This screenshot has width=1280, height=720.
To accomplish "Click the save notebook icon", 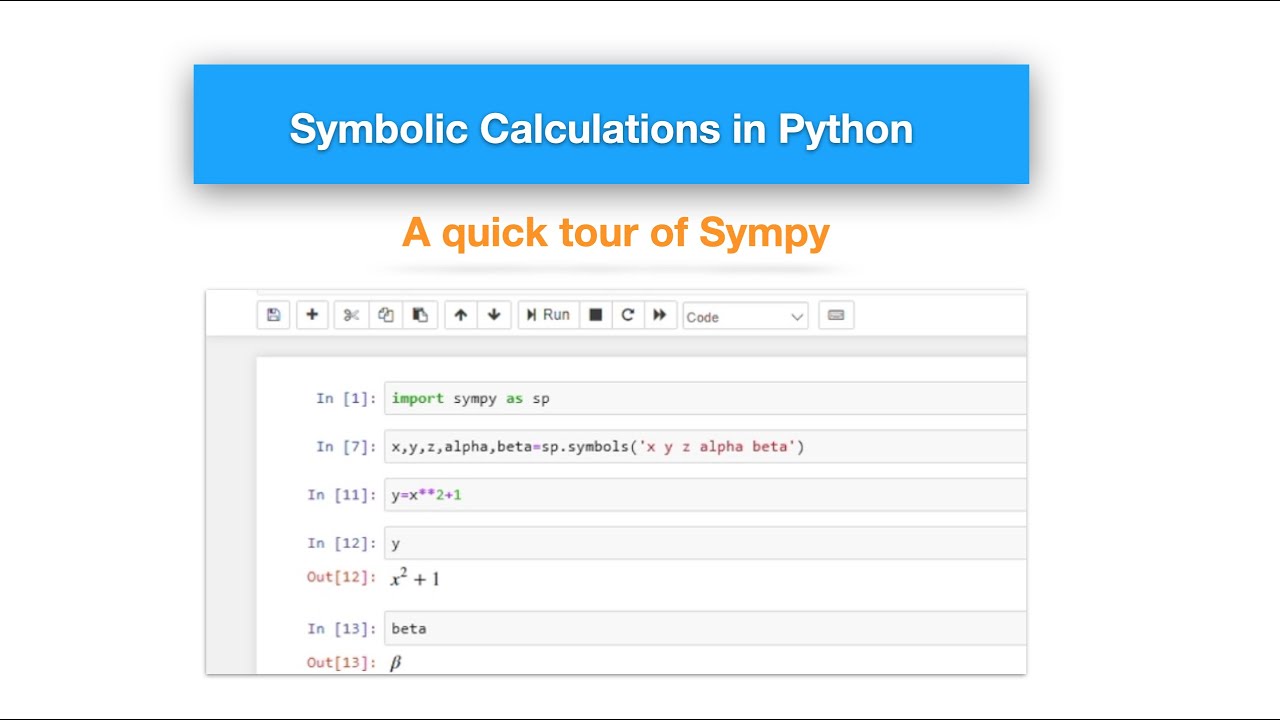I will (x=273, y=315).
